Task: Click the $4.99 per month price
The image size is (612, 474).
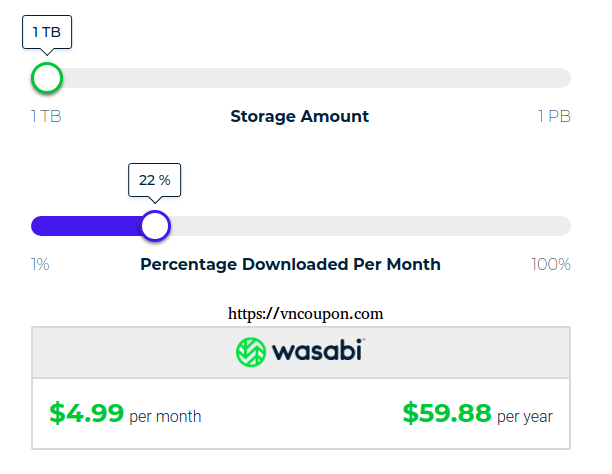Action: pos(86,413)
